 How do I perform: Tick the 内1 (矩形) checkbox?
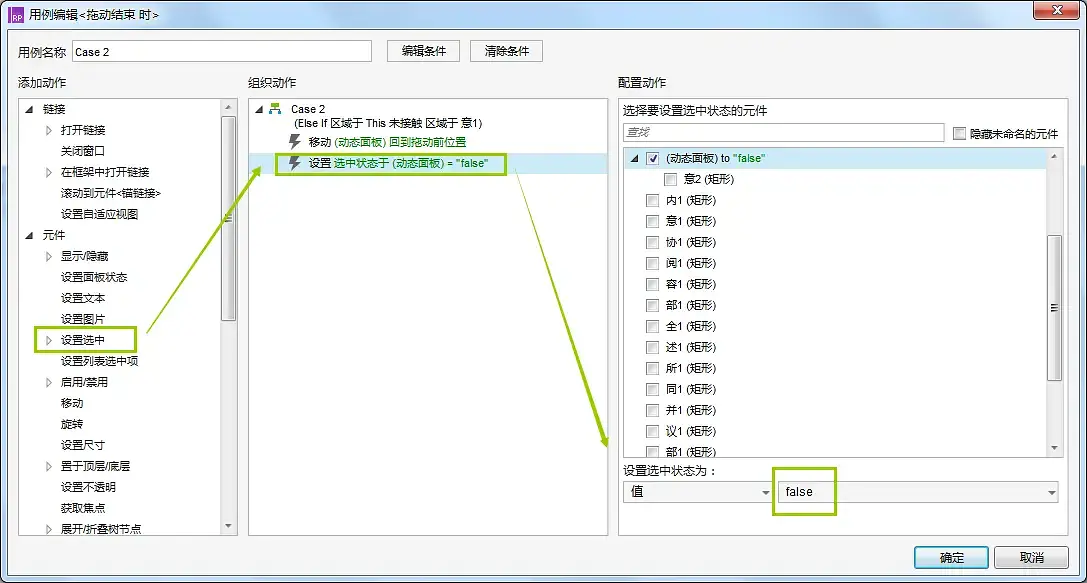coord(653,200)
